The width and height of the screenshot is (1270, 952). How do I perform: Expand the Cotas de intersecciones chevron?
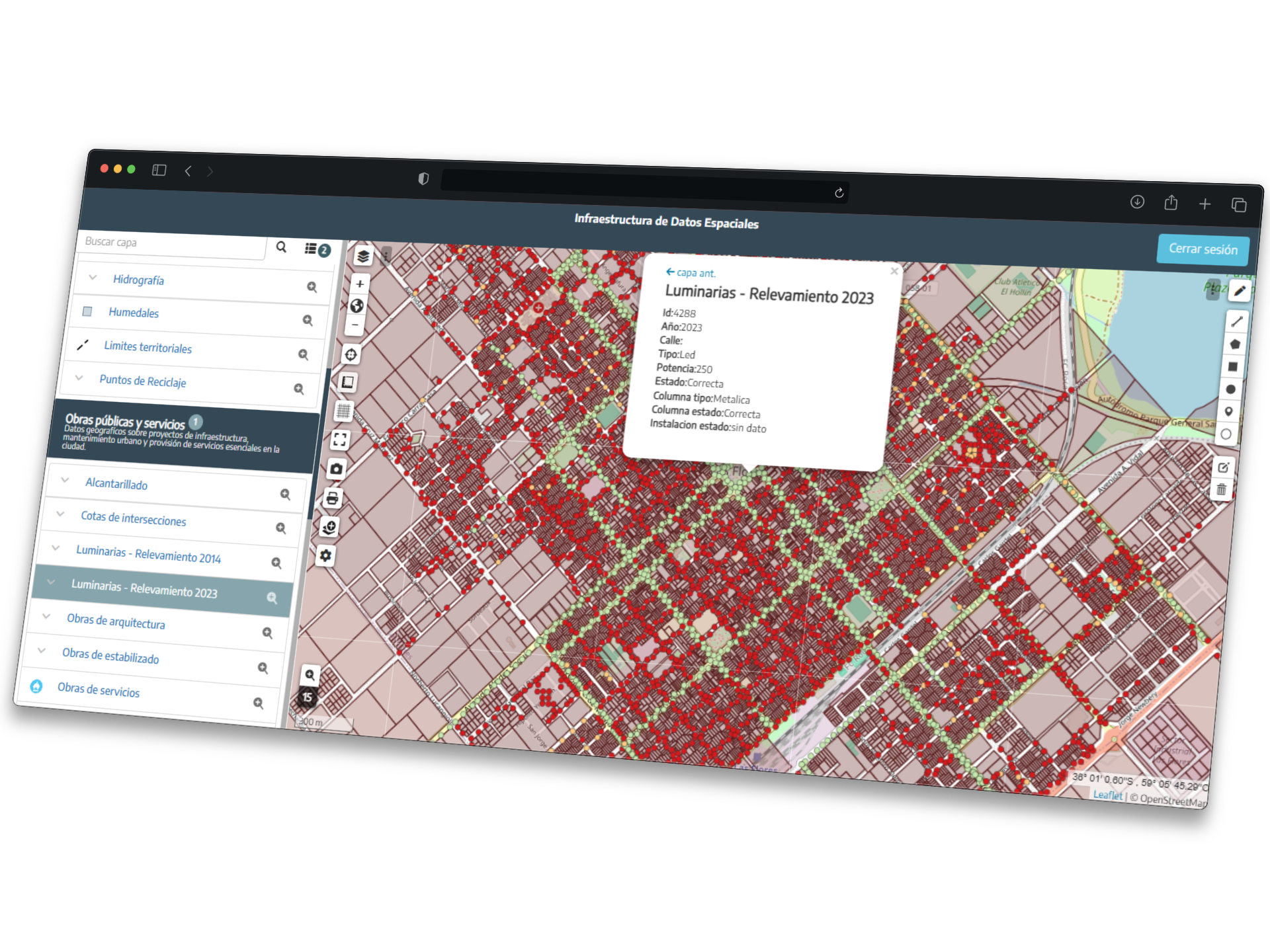point(60,514)
